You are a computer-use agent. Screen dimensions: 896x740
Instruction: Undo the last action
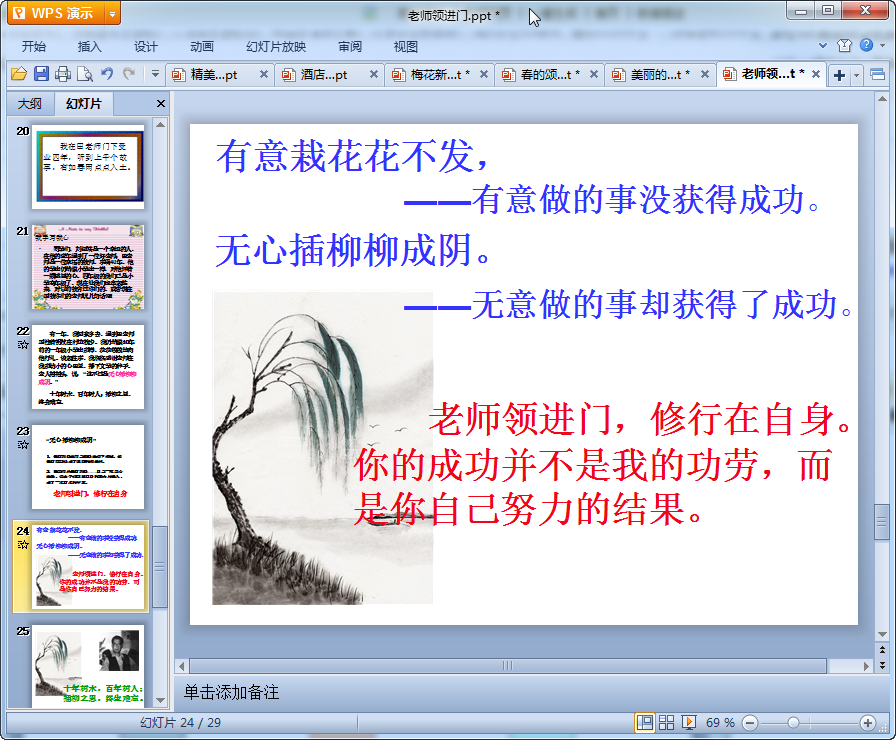(107, 74)
